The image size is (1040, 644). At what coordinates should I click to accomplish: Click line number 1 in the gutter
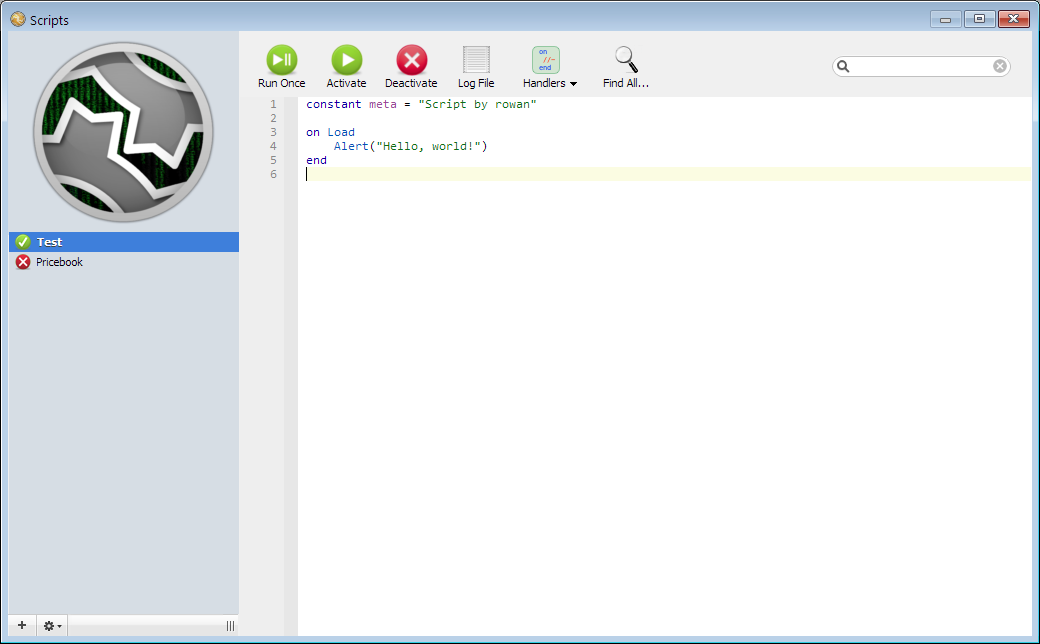click(x=273, y=104)
